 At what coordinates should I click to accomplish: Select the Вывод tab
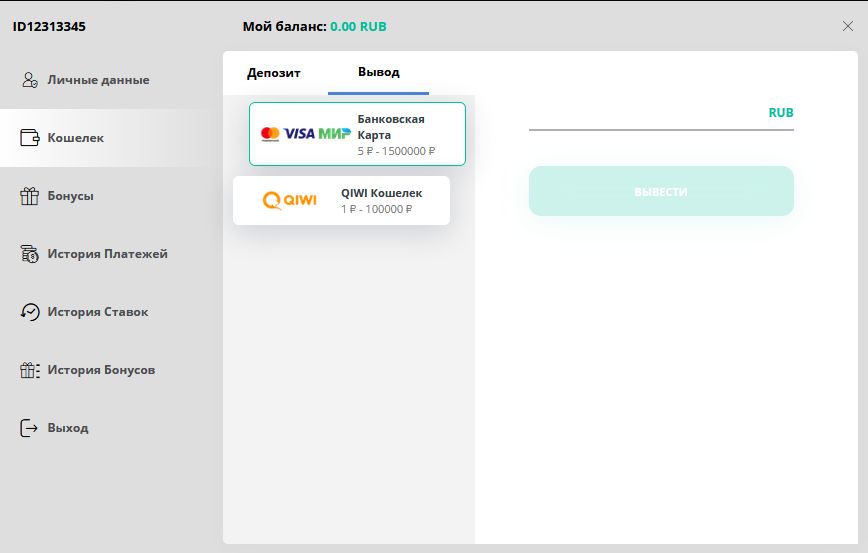click(378, 73)
